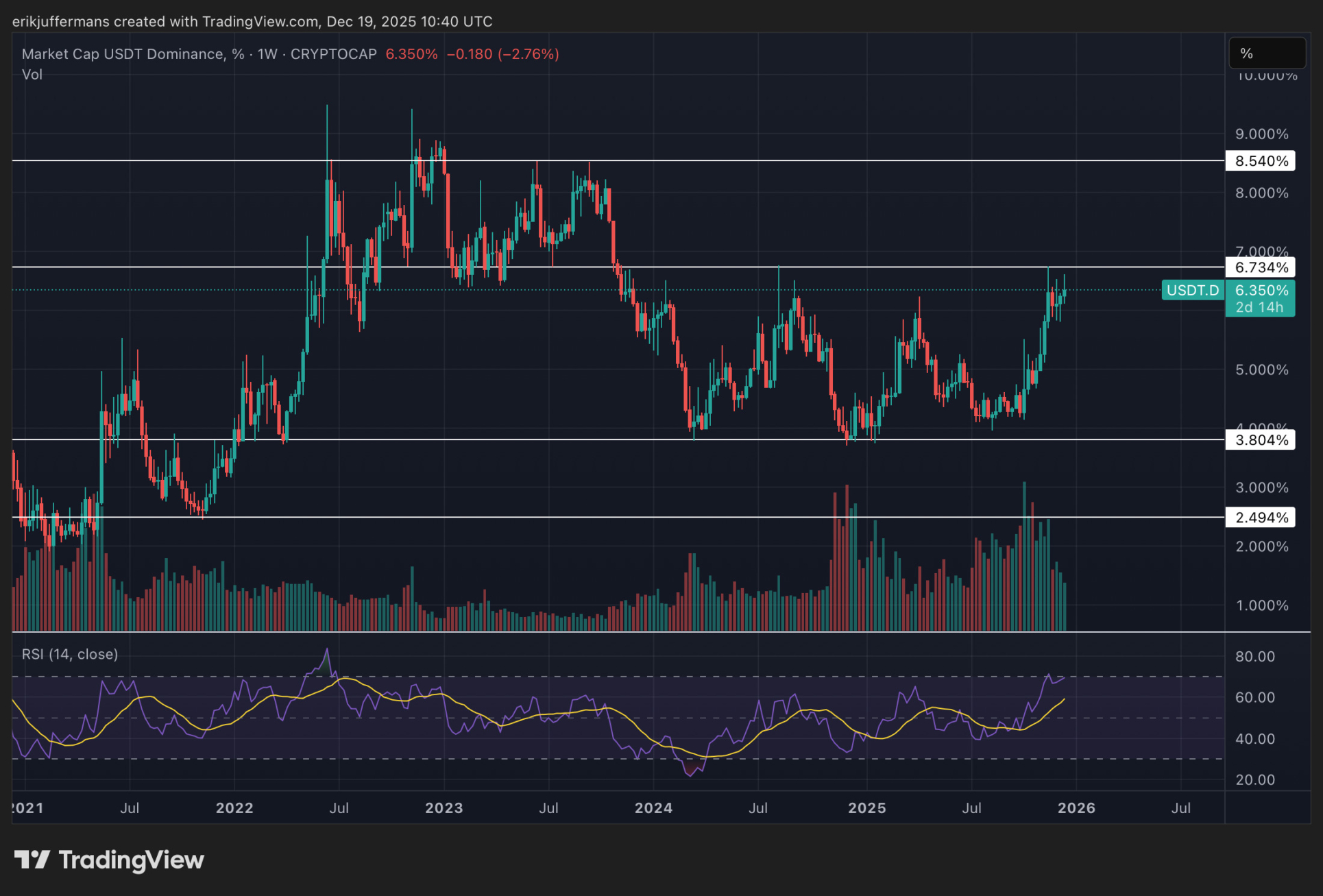Click the TradingView logo icon
Image resolution: width=1323 pixels, height=896 pixels.
(x=32, y=859)
